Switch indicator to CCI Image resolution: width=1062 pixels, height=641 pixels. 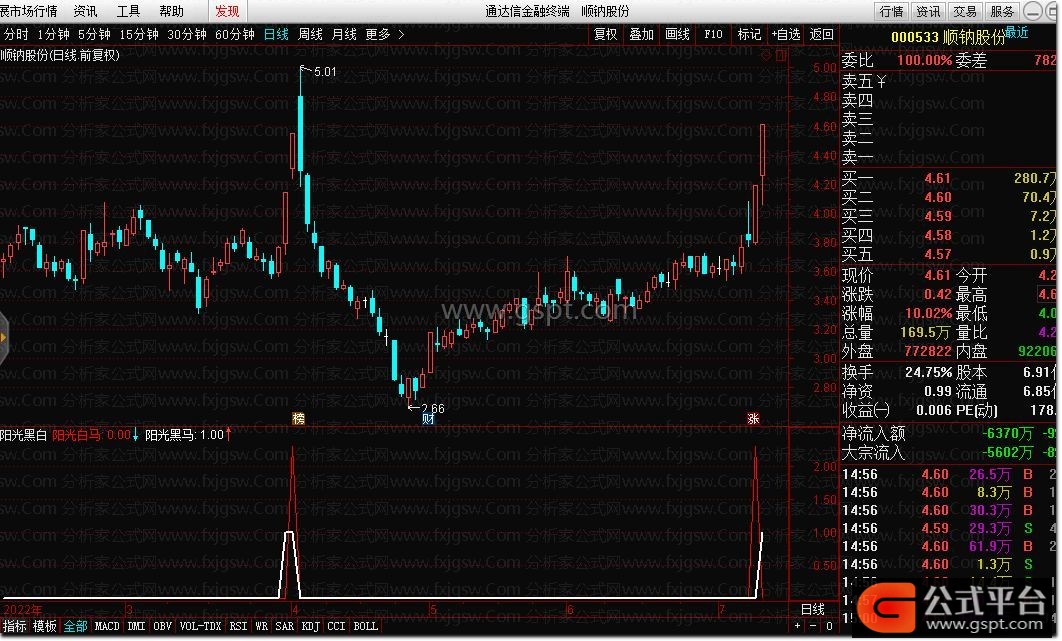click(x=336, y=626)
